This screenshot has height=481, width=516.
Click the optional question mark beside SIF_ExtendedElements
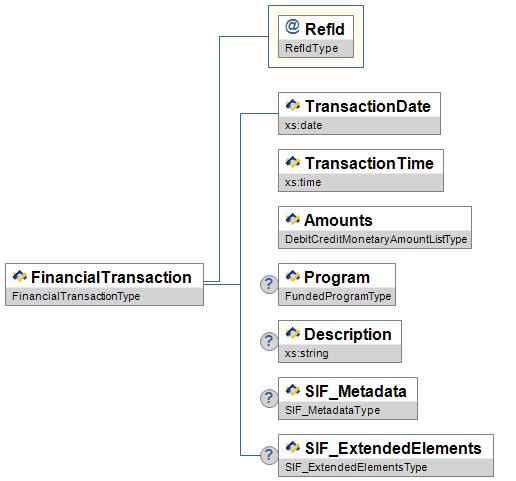pos(269,455)
